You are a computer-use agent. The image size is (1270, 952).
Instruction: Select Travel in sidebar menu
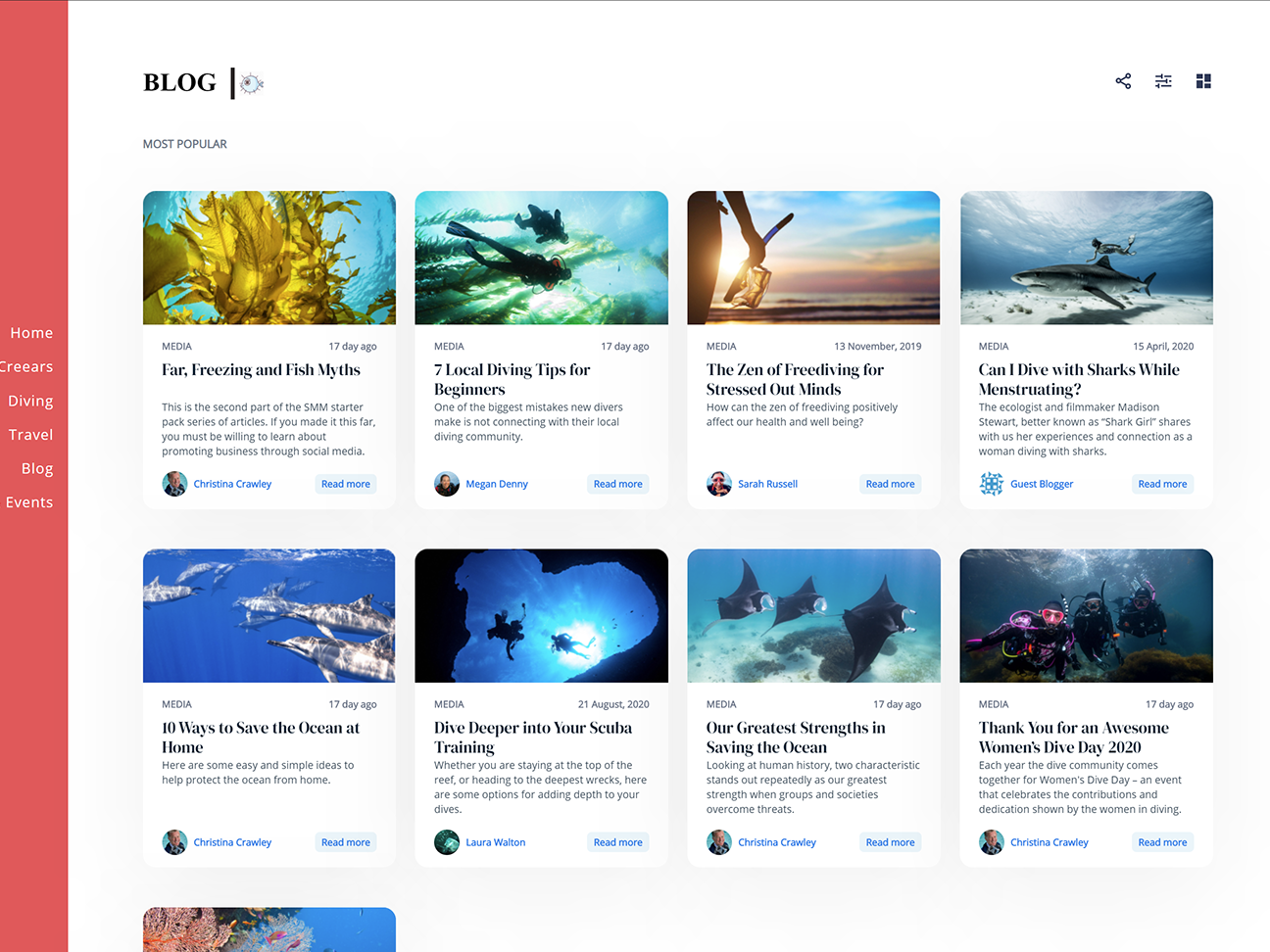coord(30,435)
